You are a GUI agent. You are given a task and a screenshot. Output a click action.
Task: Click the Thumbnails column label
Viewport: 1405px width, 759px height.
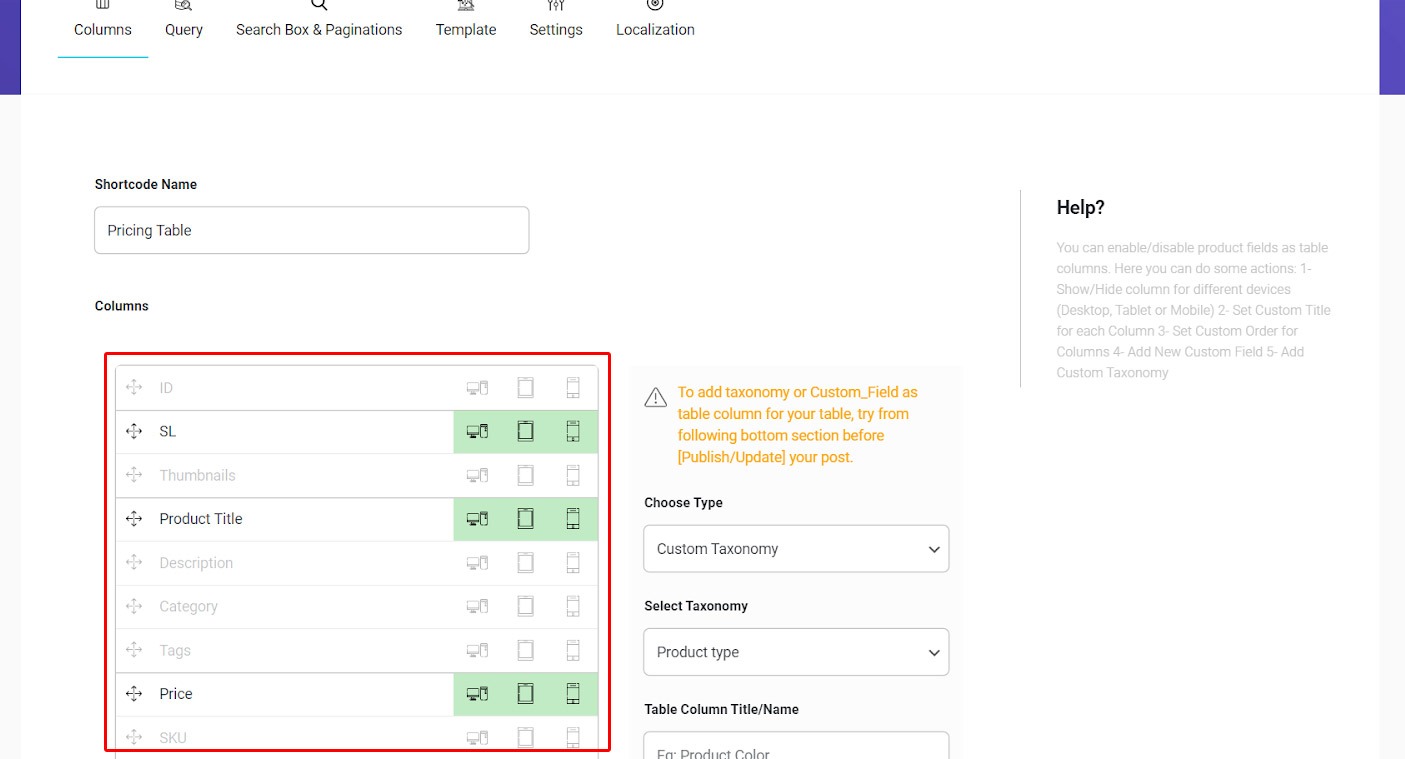pos(197,475)
